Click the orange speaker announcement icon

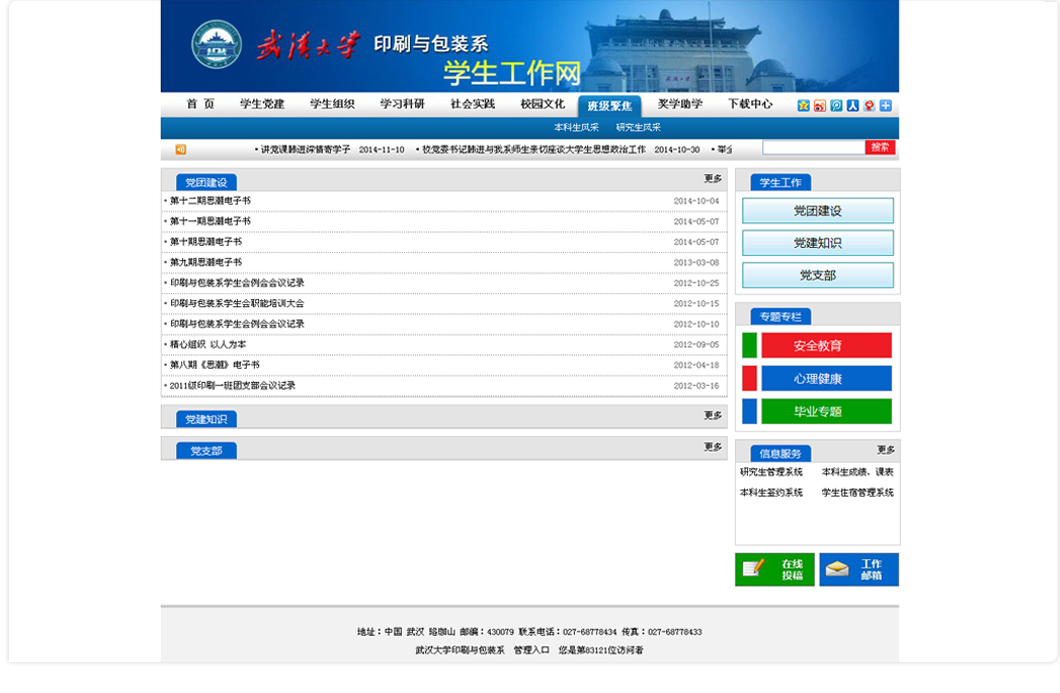click(180, 149)
